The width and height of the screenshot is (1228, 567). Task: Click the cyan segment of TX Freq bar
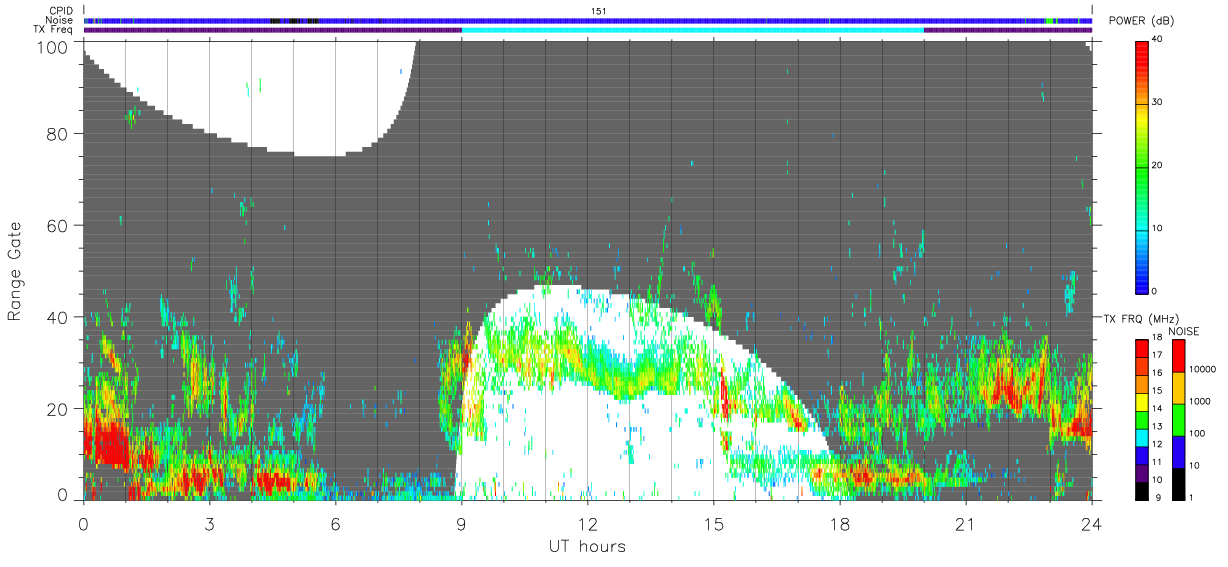click(x=693, y=29)
